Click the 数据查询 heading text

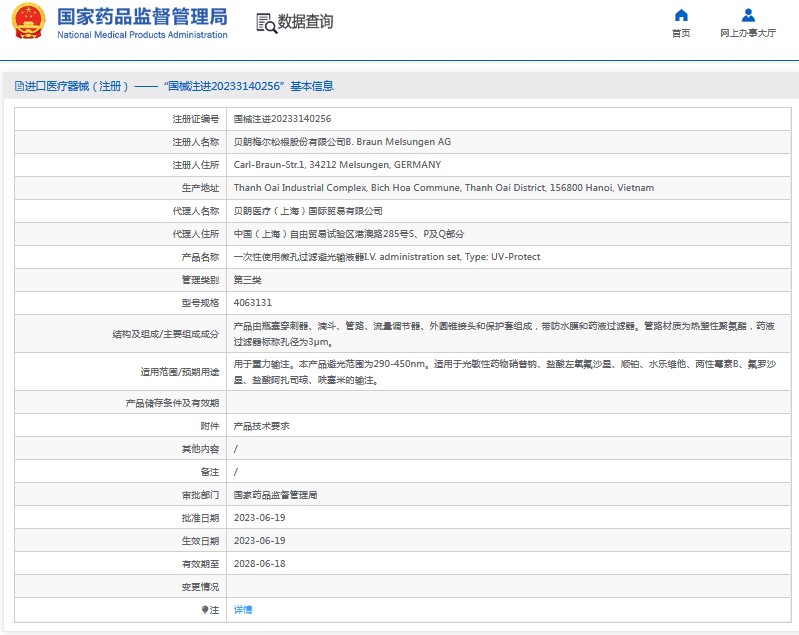tap(305, 22)
